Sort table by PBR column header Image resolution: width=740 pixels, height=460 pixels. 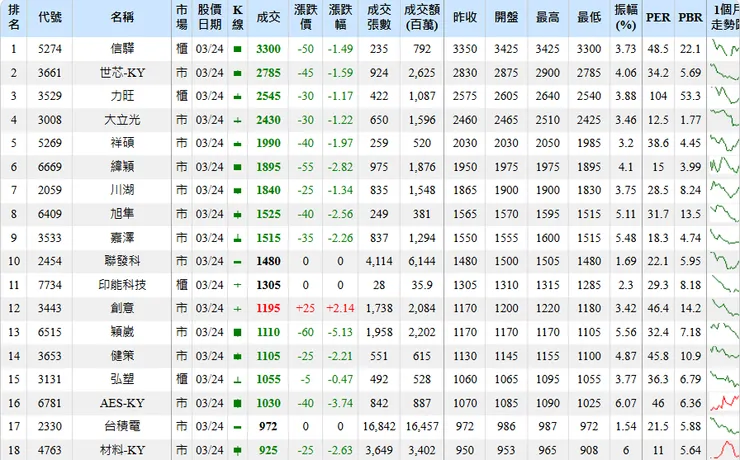tap(690, 17)
